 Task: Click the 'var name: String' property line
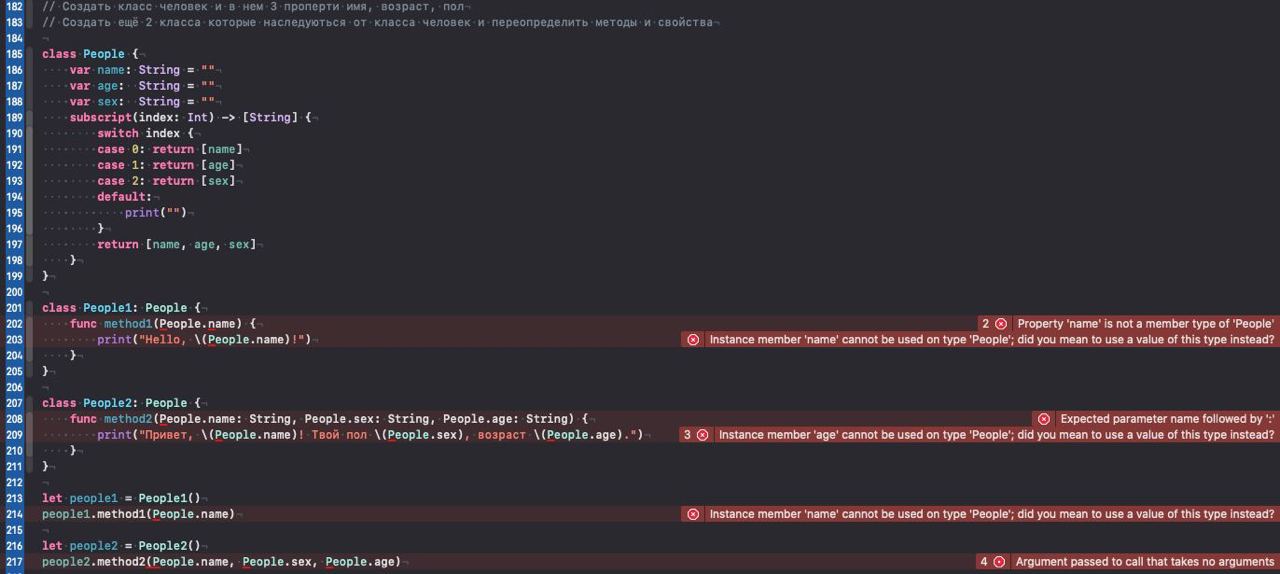(142, 70)
